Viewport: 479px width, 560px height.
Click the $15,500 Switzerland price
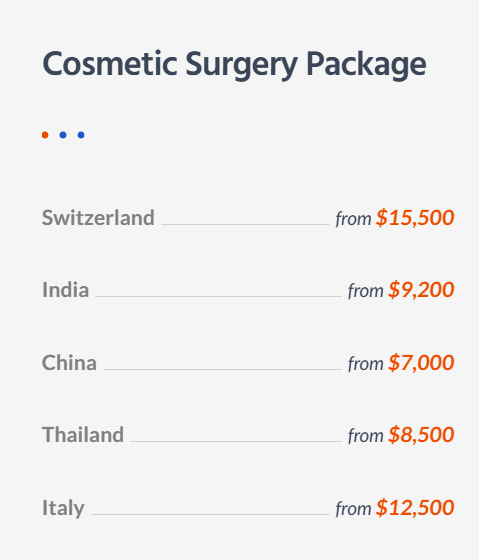(x=415, y=218)
